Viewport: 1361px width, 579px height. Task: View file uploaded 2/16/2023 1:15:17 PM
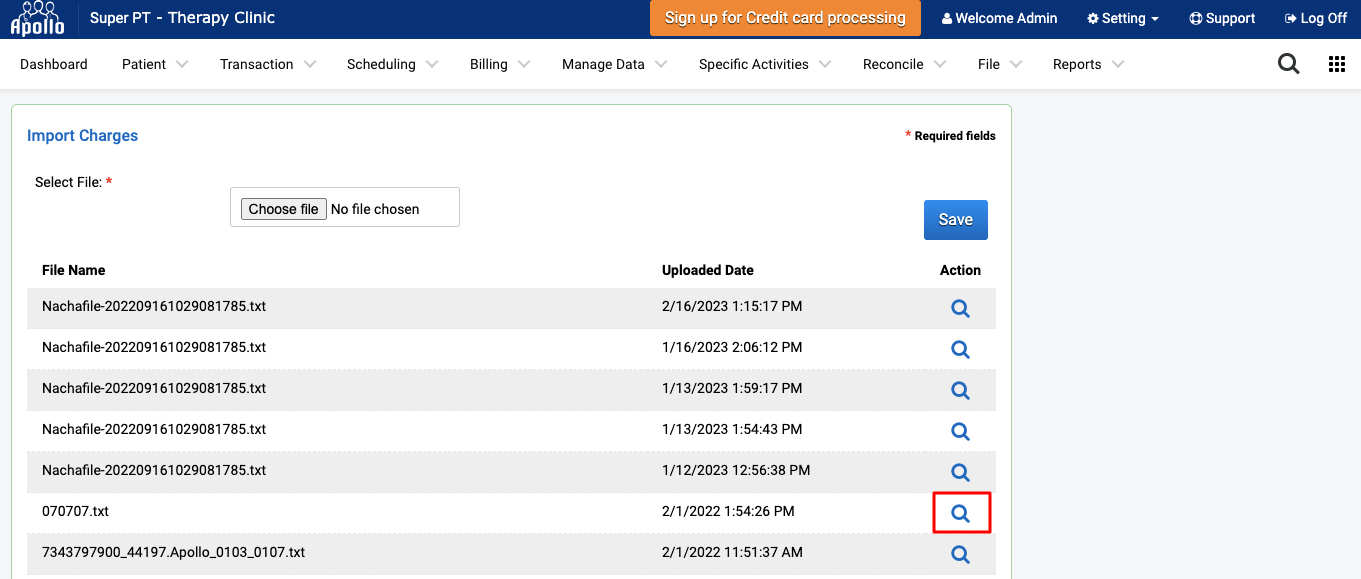click(960, 308)
